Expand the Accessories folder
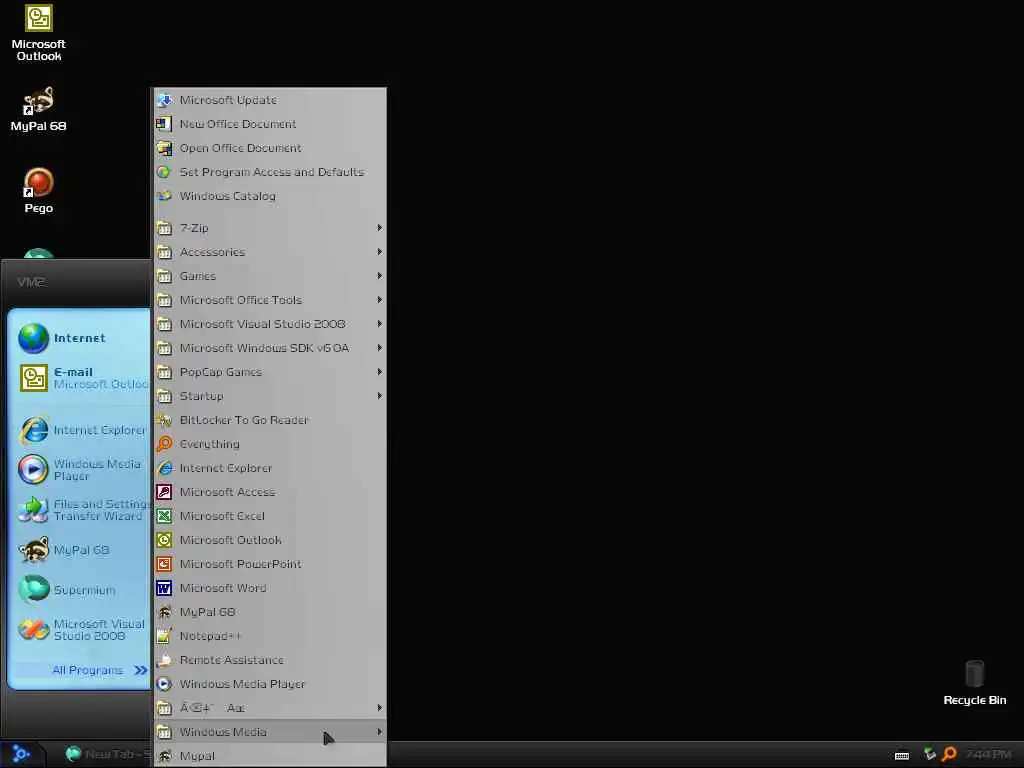 click(270, 252)
